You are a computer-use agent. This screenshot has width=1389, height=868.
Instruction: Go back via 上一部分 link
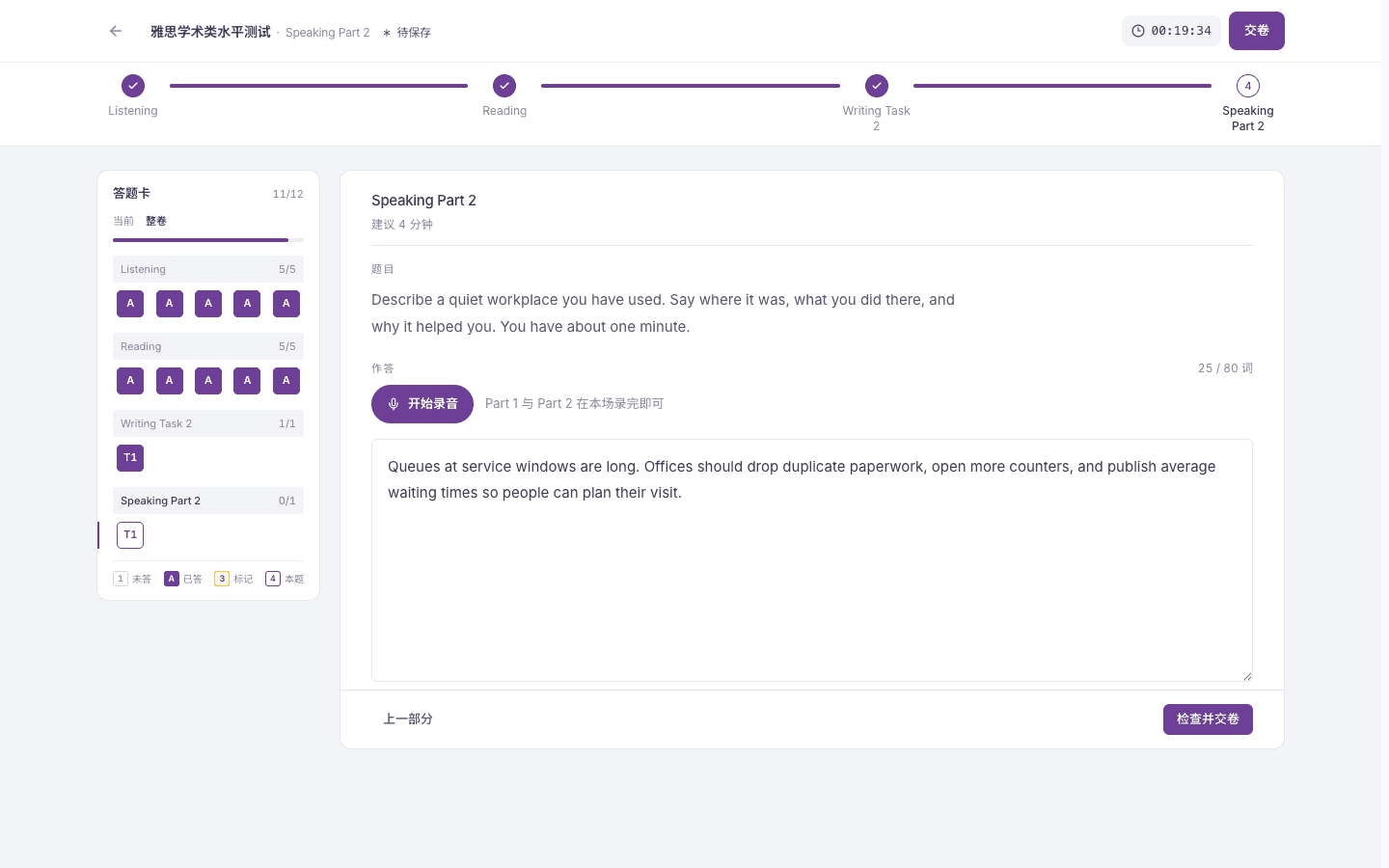[x=408, y=719]
